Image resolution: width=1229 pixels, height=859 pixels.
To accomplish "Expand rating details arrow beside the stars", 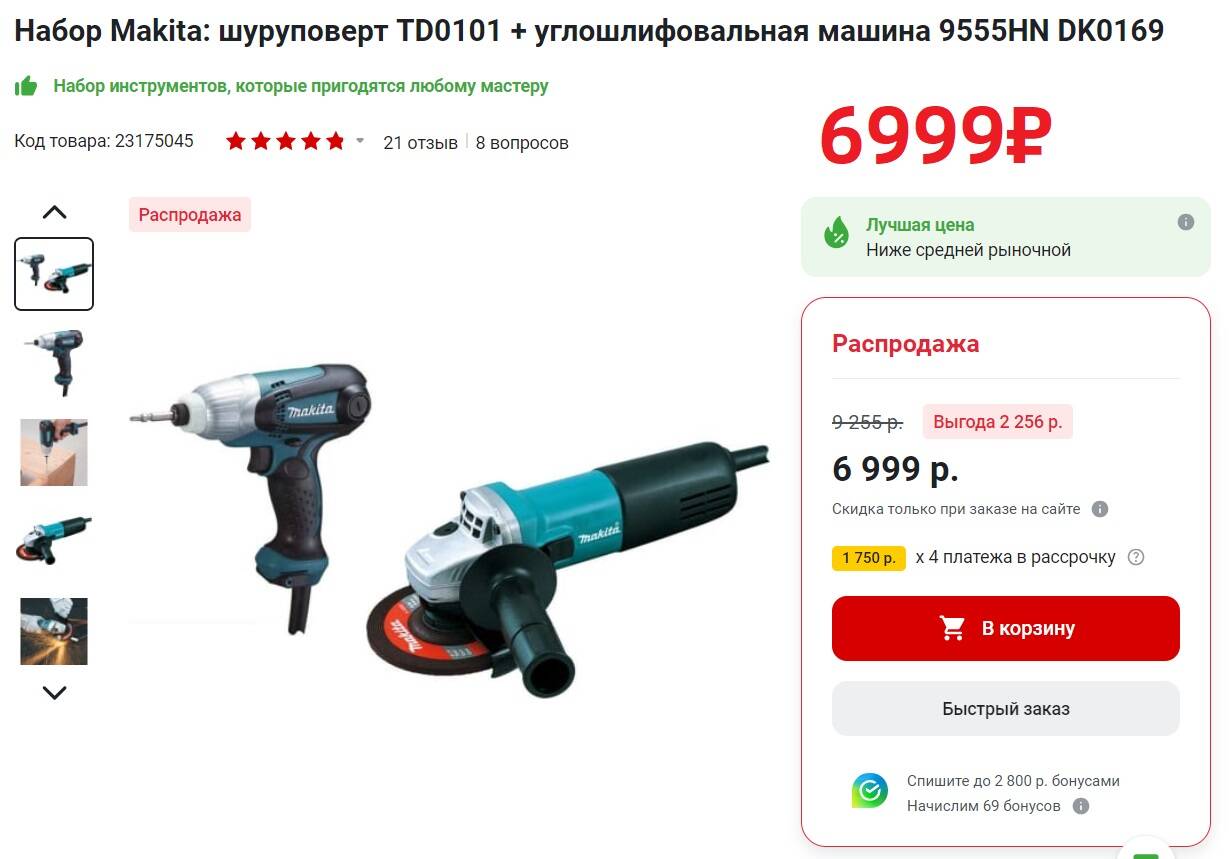I will pyautogui.click(x=360, y=141).
